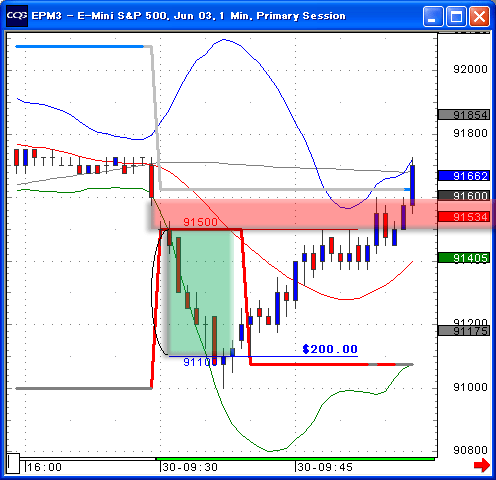Image resolution: width=496 pixels, height=480 pixels.
Task: Select the green 91405 price label
Action: [x=464, y=258]
